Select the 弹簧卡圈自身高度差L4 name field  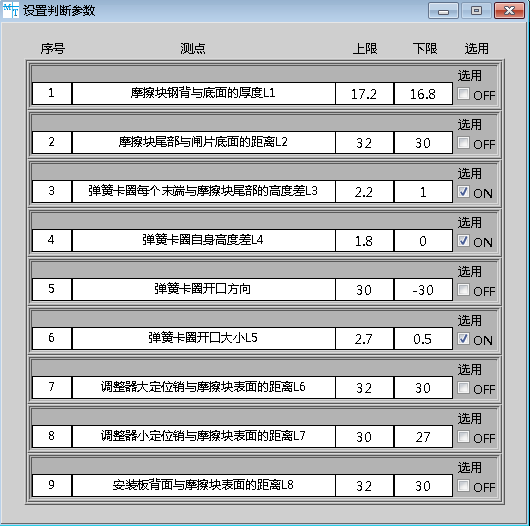(203, 241)
